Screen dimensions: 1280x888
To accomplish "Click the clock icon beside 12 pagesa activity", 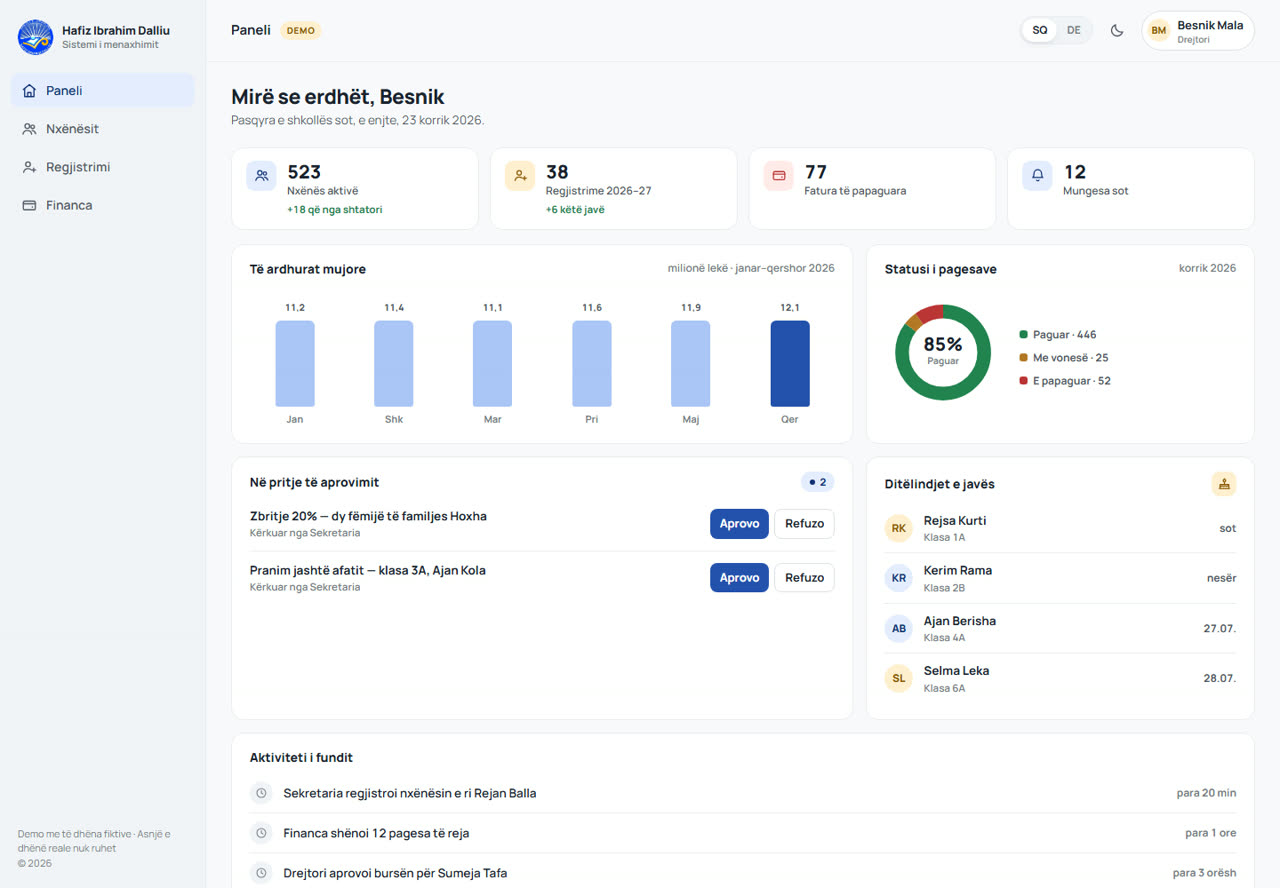I will (x=261, y=833).
